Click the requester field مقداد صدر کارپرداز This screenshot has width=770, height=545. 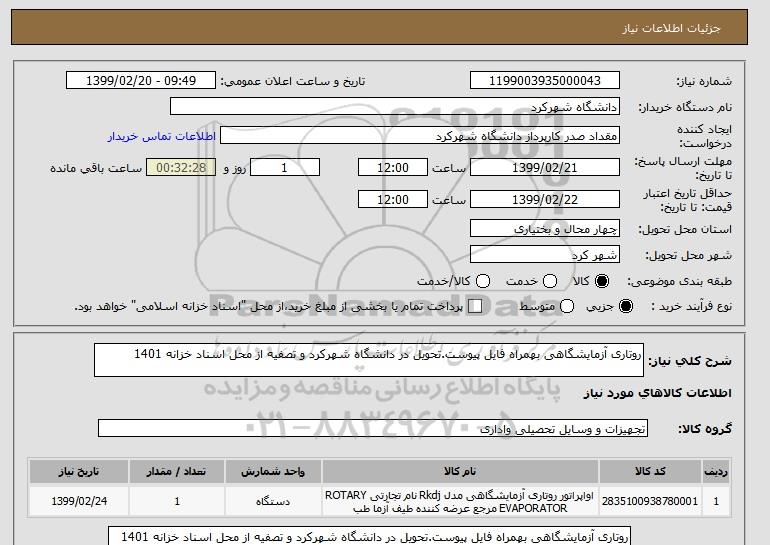[x=420, y=136]
